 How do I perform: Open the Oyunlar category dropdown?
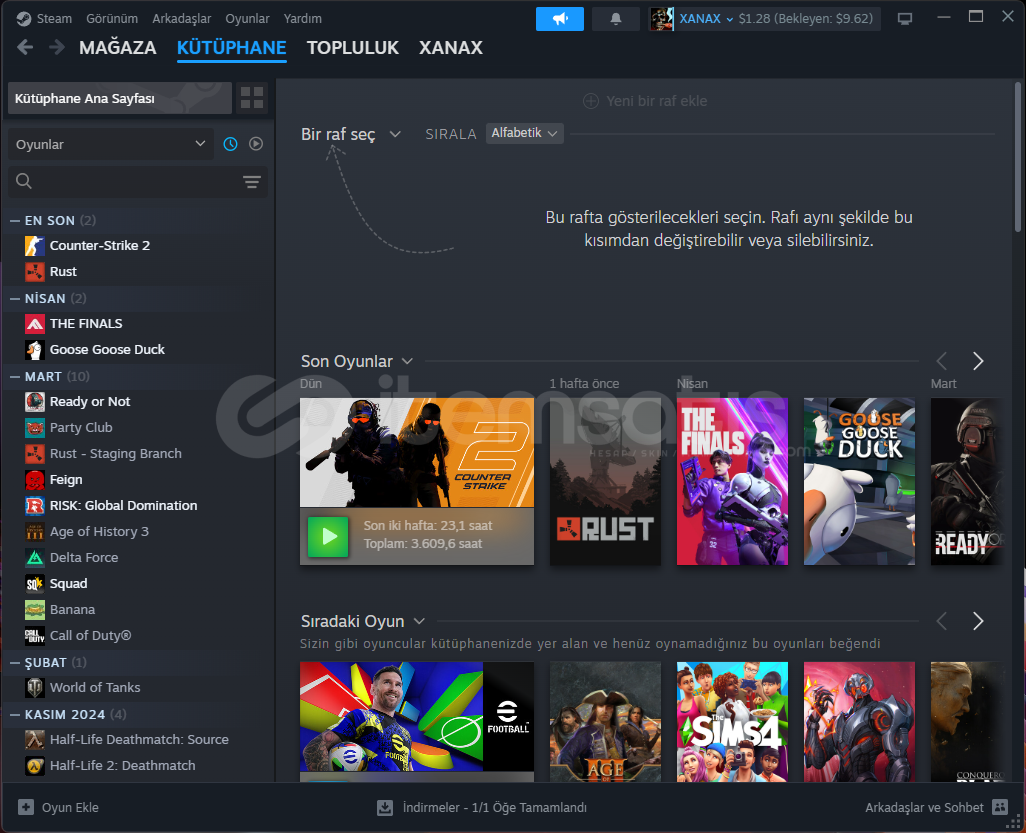(x=111, y=145)
